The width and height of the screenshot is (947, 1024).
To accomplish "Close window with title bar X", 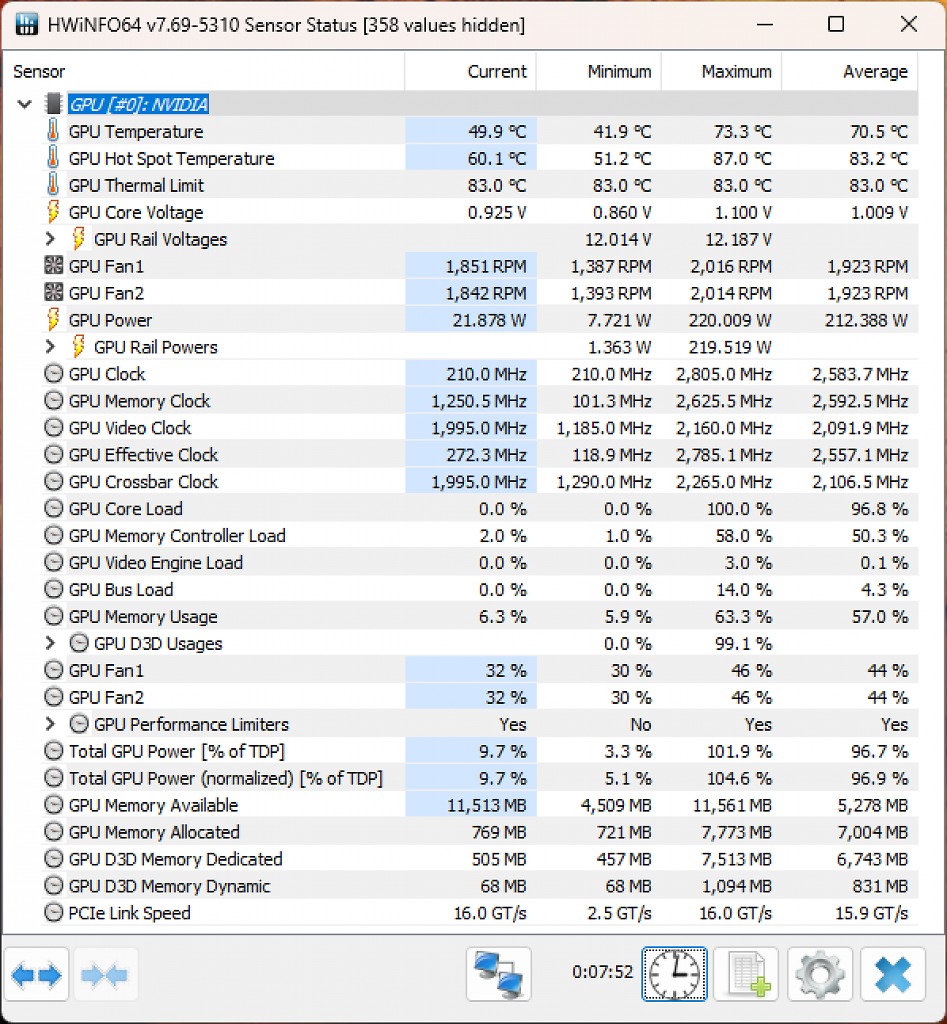I will 908,25.
